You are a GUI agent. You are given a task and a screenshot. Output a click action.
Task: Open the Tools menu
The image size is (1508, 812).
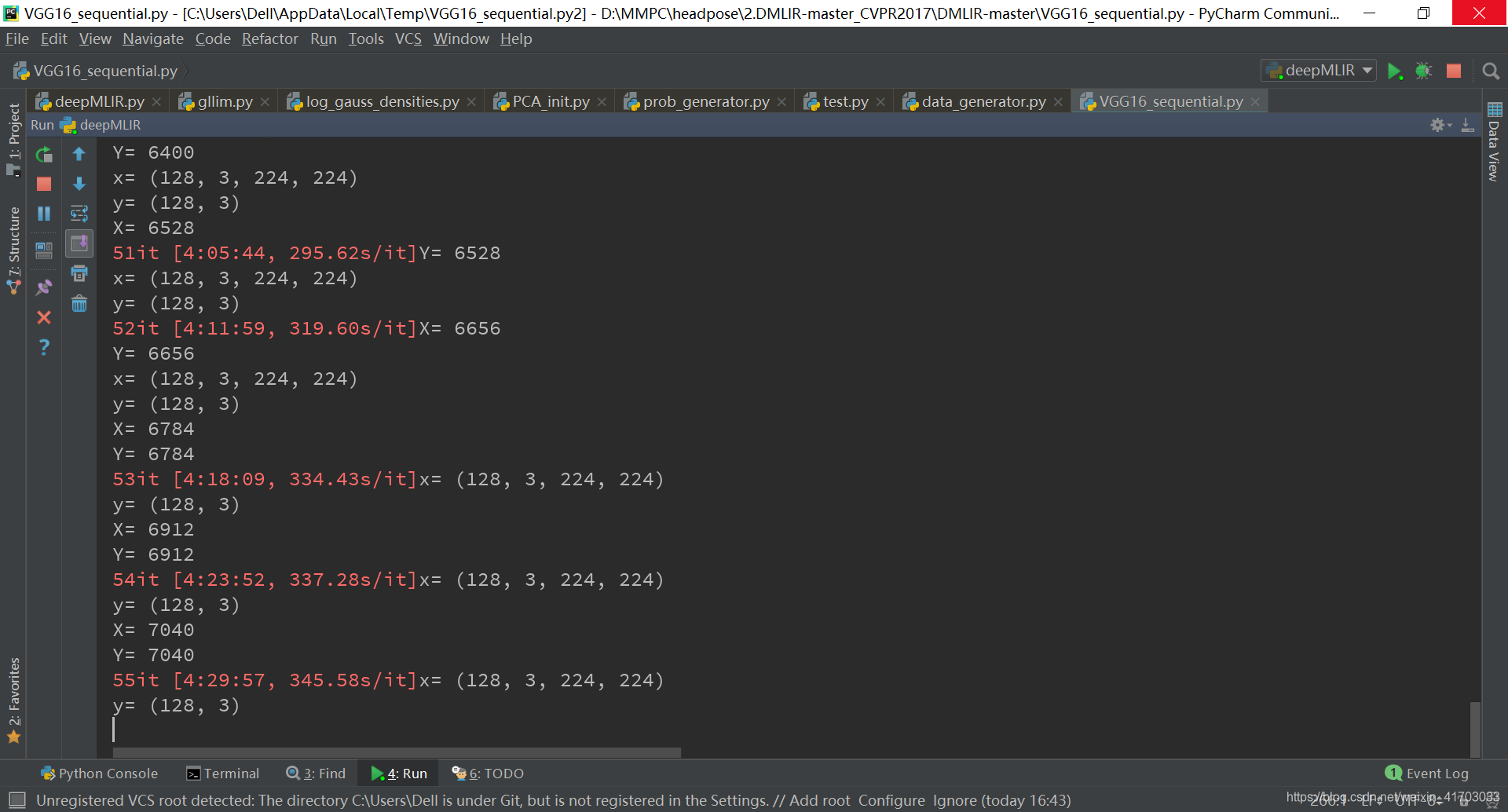(x=366, y=38)
